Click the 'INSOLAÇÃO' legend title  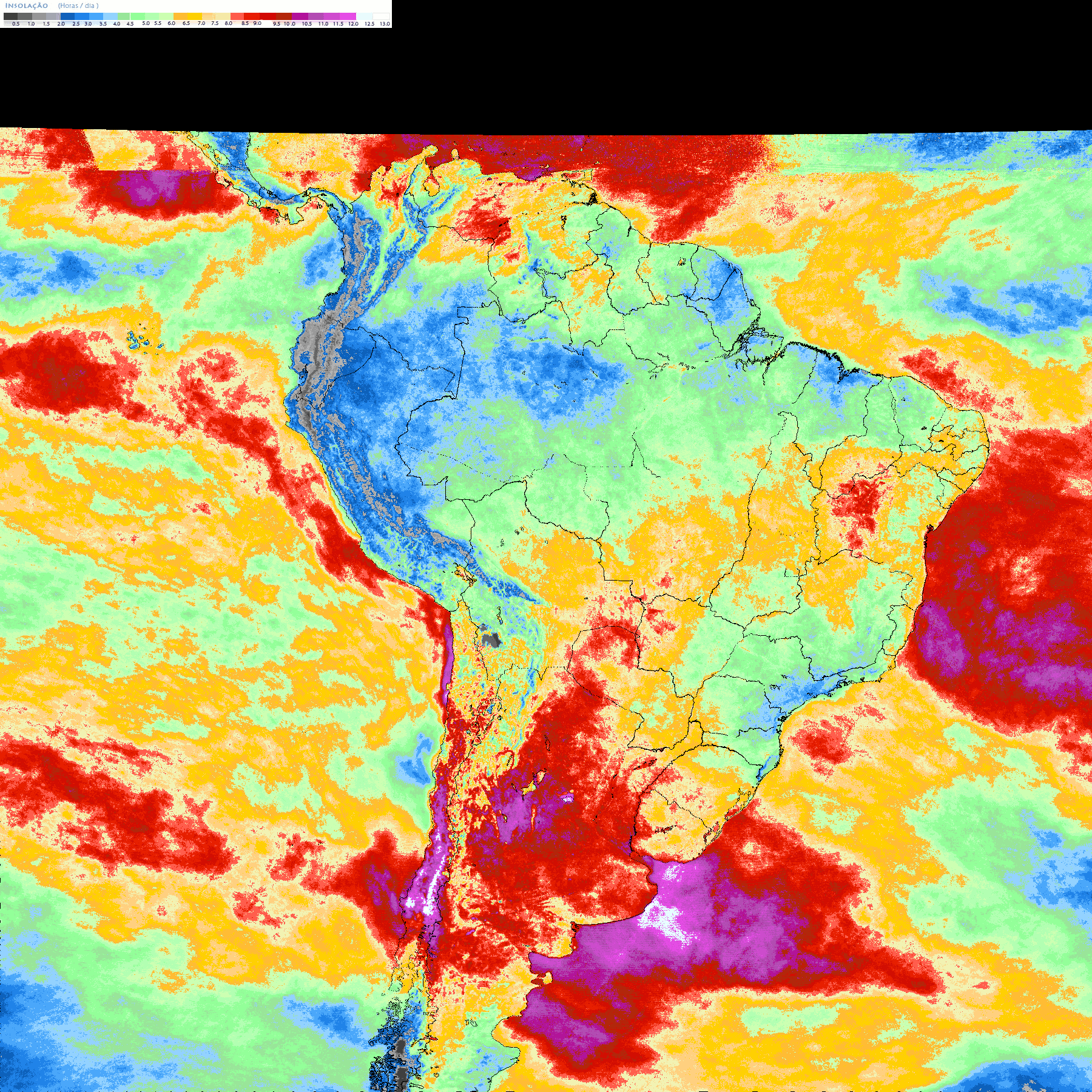tap(27, 5)
